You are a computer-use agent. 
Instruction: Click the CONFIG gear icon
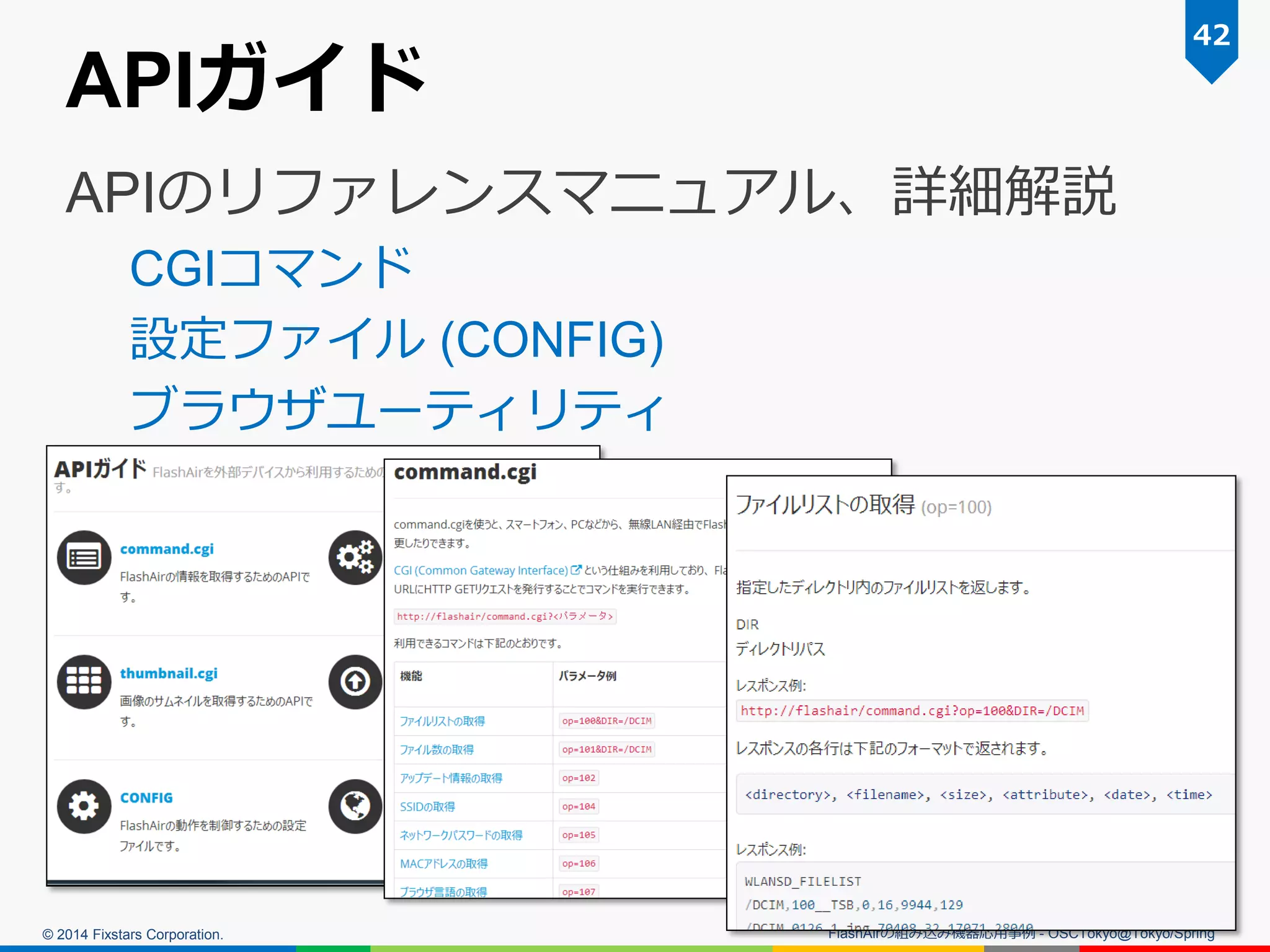tap(84, 806)
